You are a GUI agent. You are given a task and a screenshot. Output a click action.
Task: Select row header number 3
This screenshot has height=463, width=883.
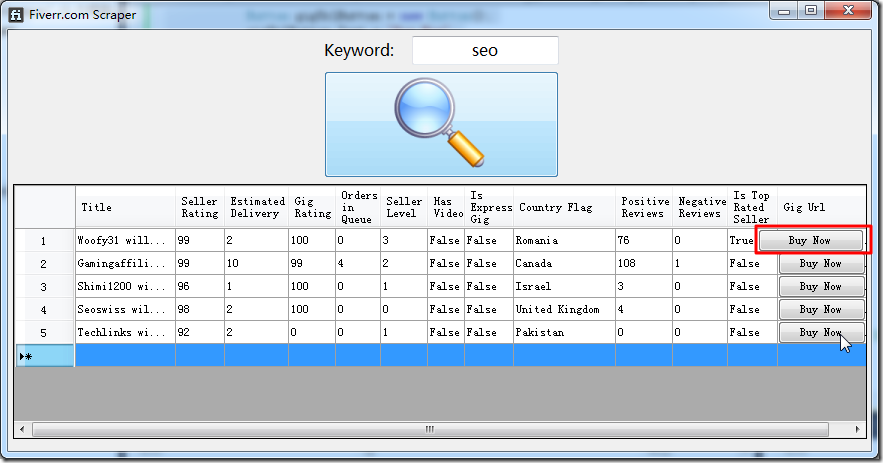[x=44, y=287]
